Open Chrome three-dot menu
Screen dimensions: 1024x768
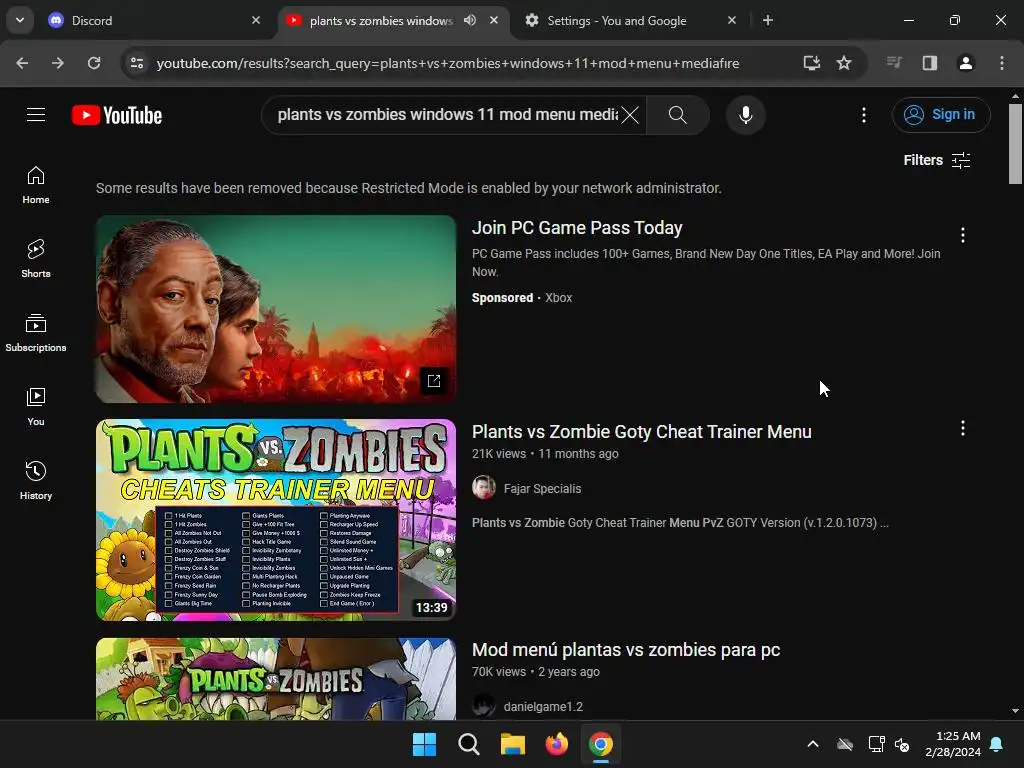pos(1002,63)
